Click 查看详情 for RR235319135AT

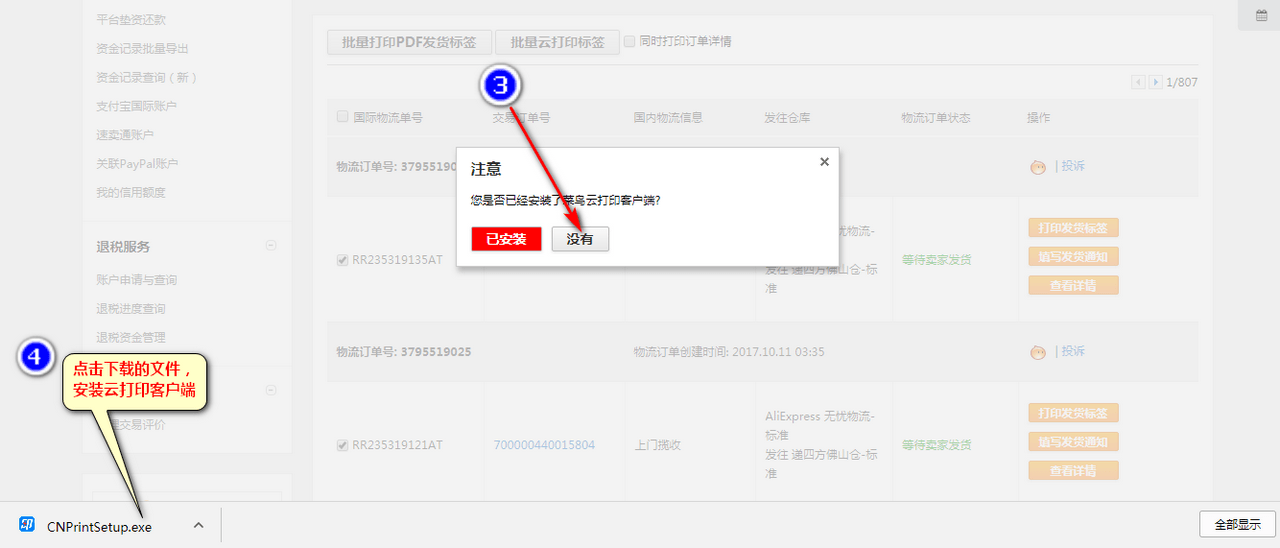(1073, 285)
